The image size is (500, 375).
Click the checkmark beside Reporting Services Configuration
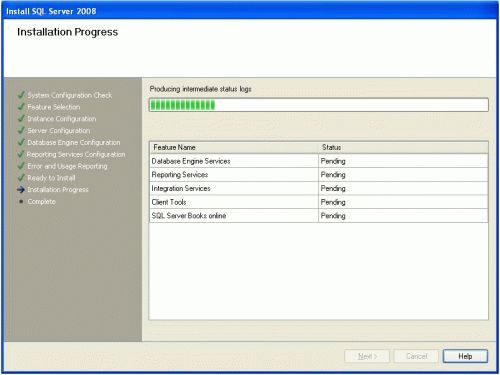21,154
